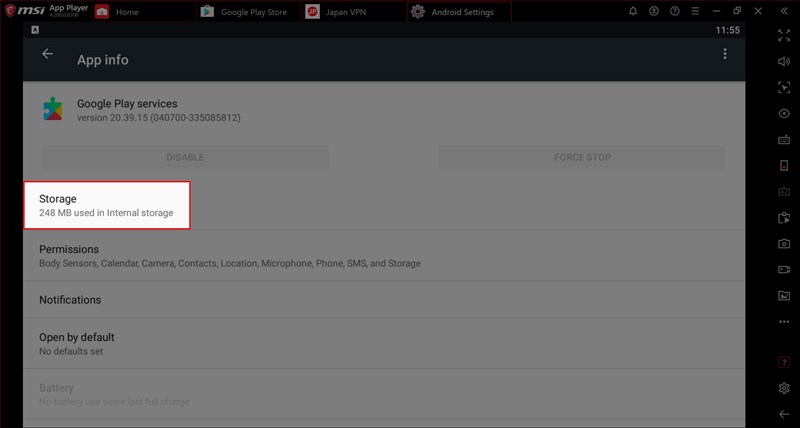The image size is (800, 428).
Task: Click the 11:55 clock
Action: click(x=727, y=30)
